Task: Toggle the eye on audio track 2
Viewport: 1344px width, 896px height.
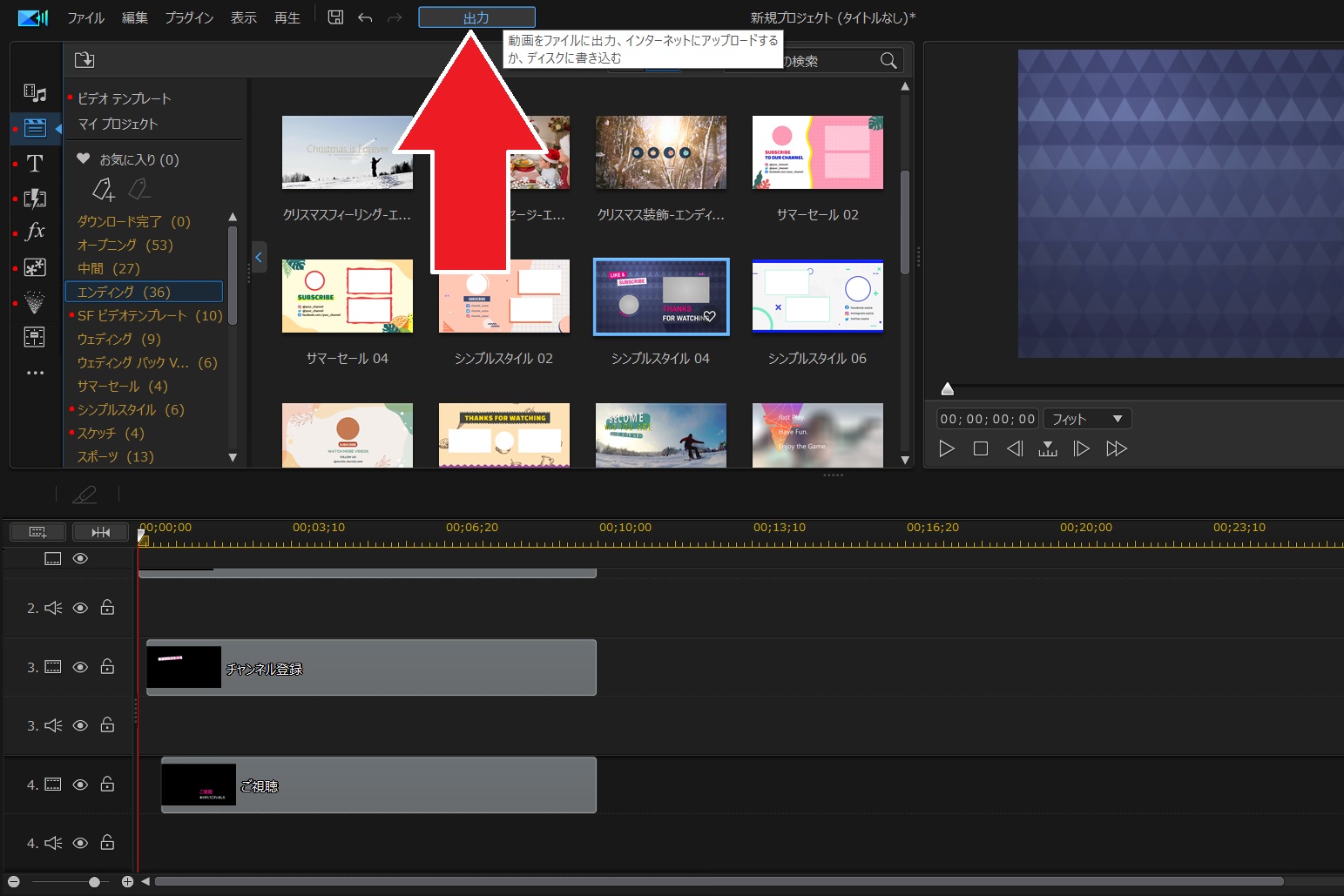Action: tap(80, 608)
